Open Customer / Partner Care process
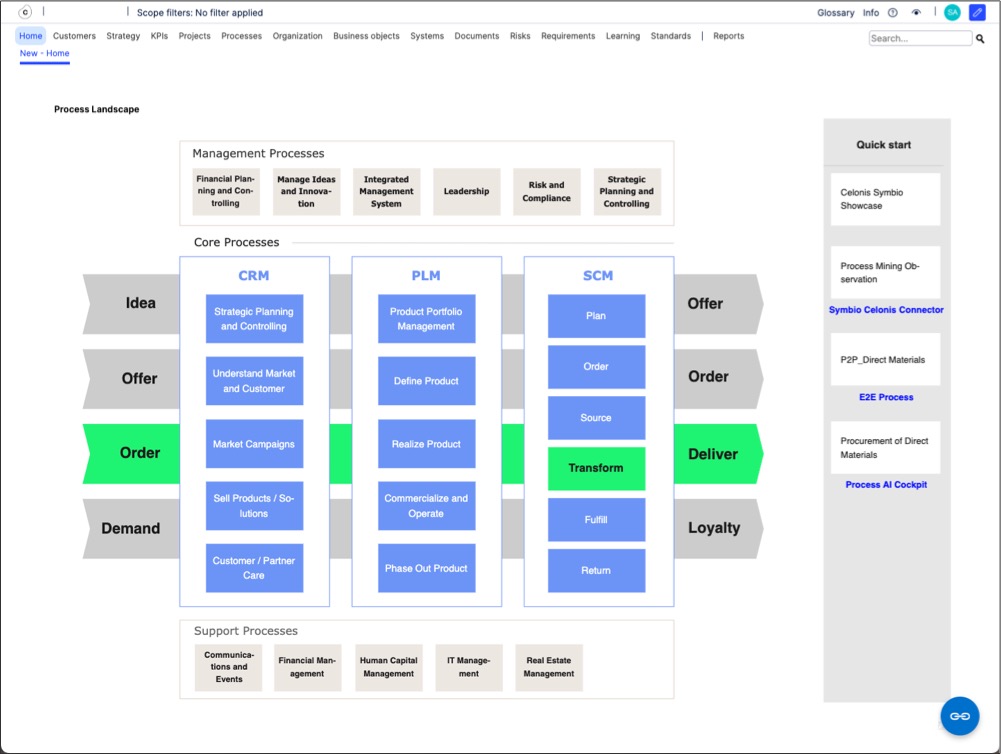This screenshot has width=1001, height=754. (x=254, y=568)
